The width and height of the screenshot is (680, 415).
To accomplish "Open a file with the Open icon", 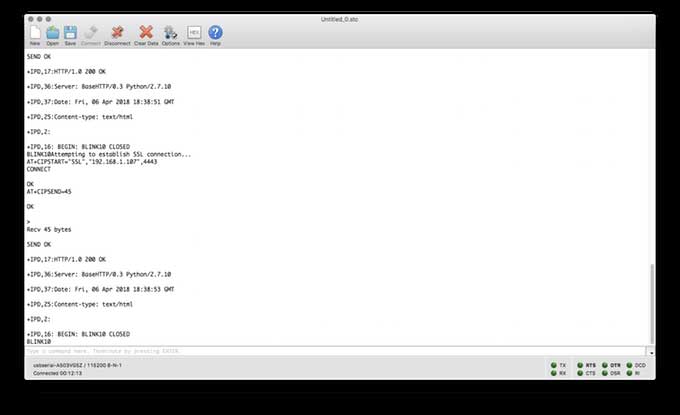I will point(52,34).
